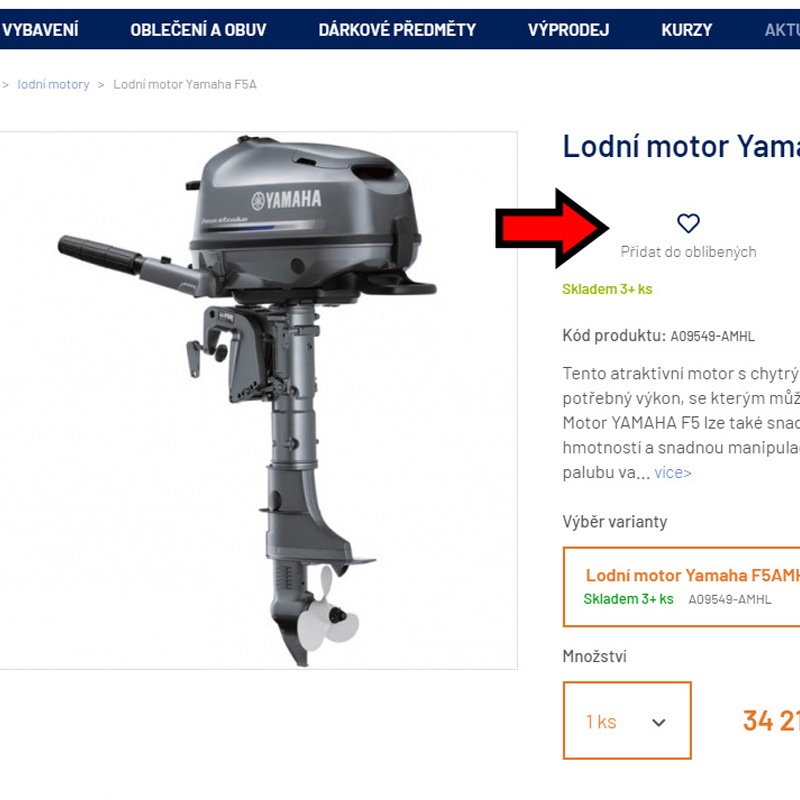
Task: Click the heart favorites icon
Action: (688, 223)
